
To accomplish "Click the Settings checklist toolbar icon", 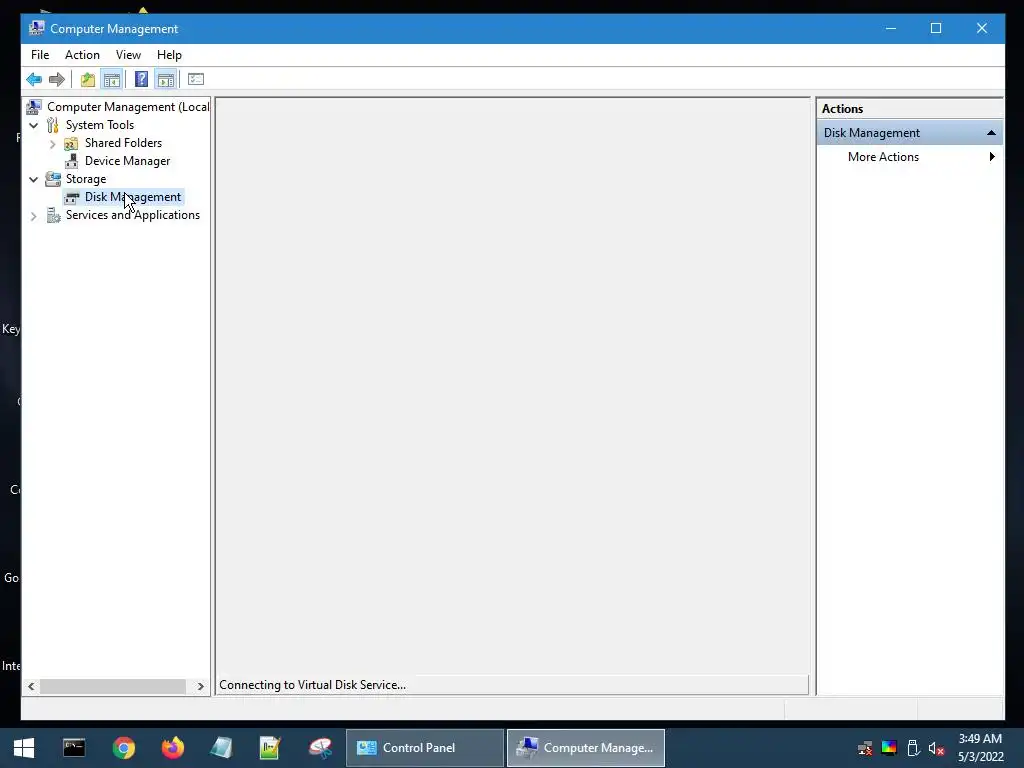I will coord(196,80).
